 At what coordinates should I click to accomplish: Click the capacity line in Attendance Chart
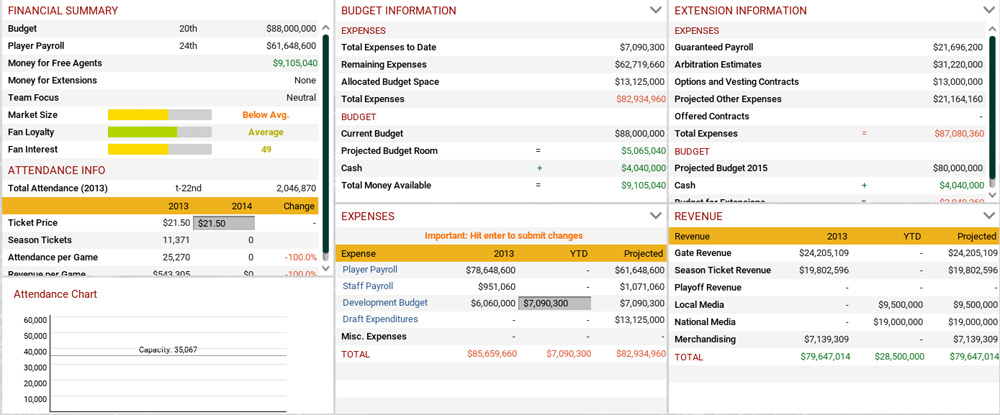pyautogui.click(x=167, y=355)
